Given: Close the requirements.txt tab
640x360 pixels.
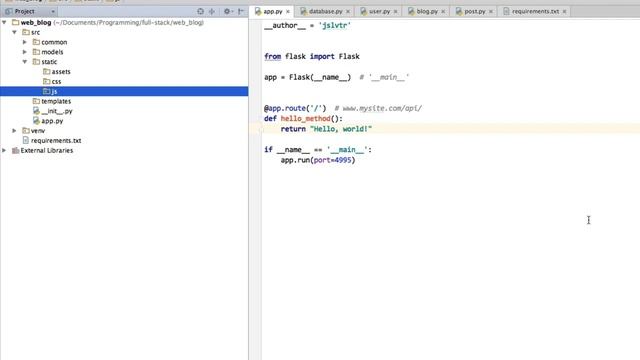Looking at the screenshot, I should click(564, 12).
